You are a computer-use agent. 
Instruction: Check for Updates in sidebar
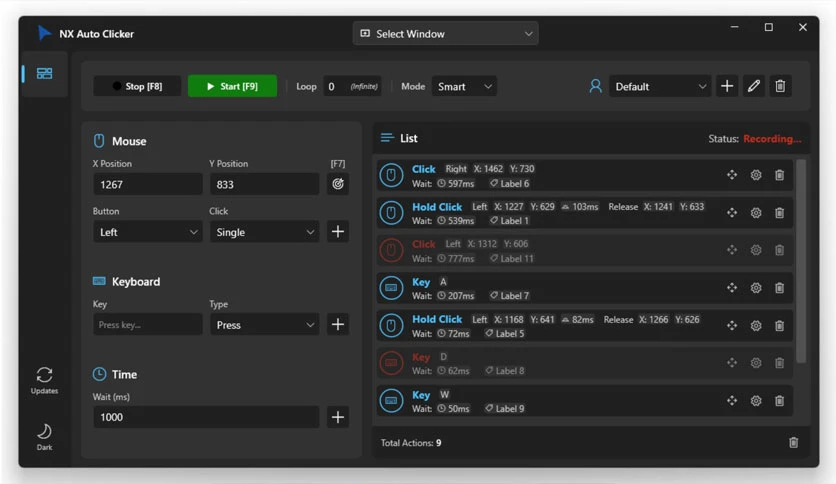click(44, 380)
